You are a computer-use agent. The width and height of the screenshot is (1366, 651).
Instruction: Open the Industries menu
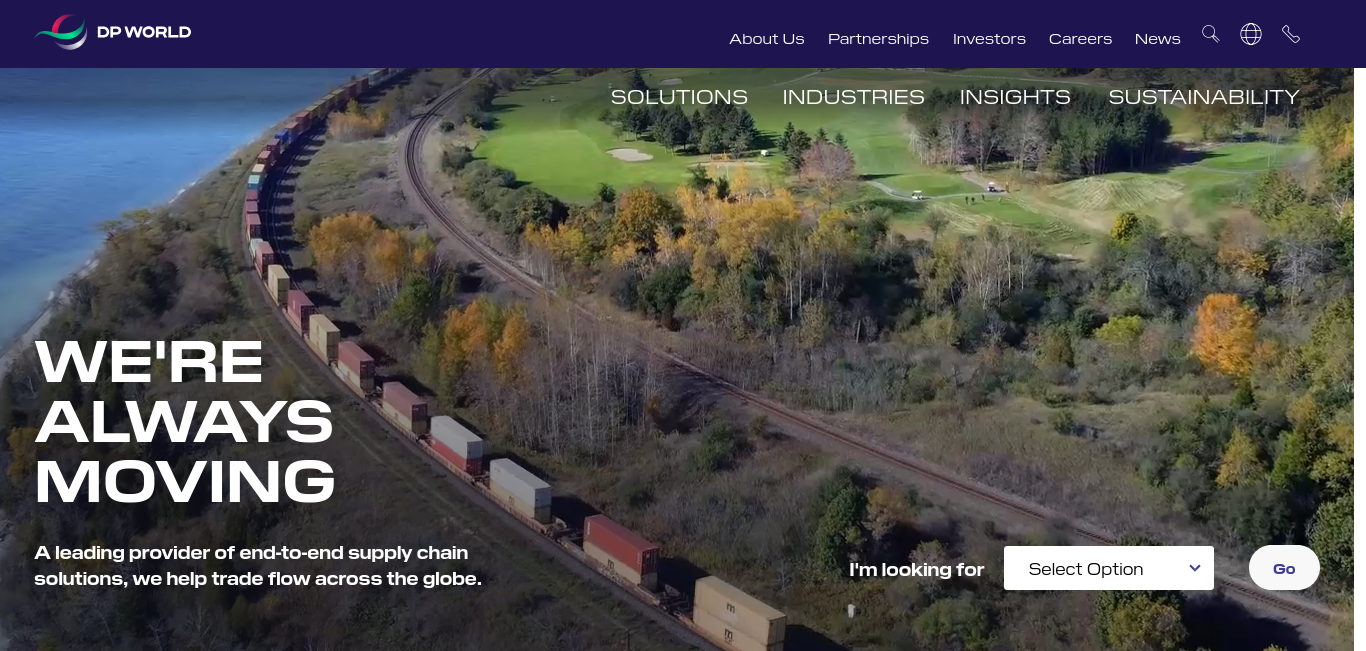point(853,97)
